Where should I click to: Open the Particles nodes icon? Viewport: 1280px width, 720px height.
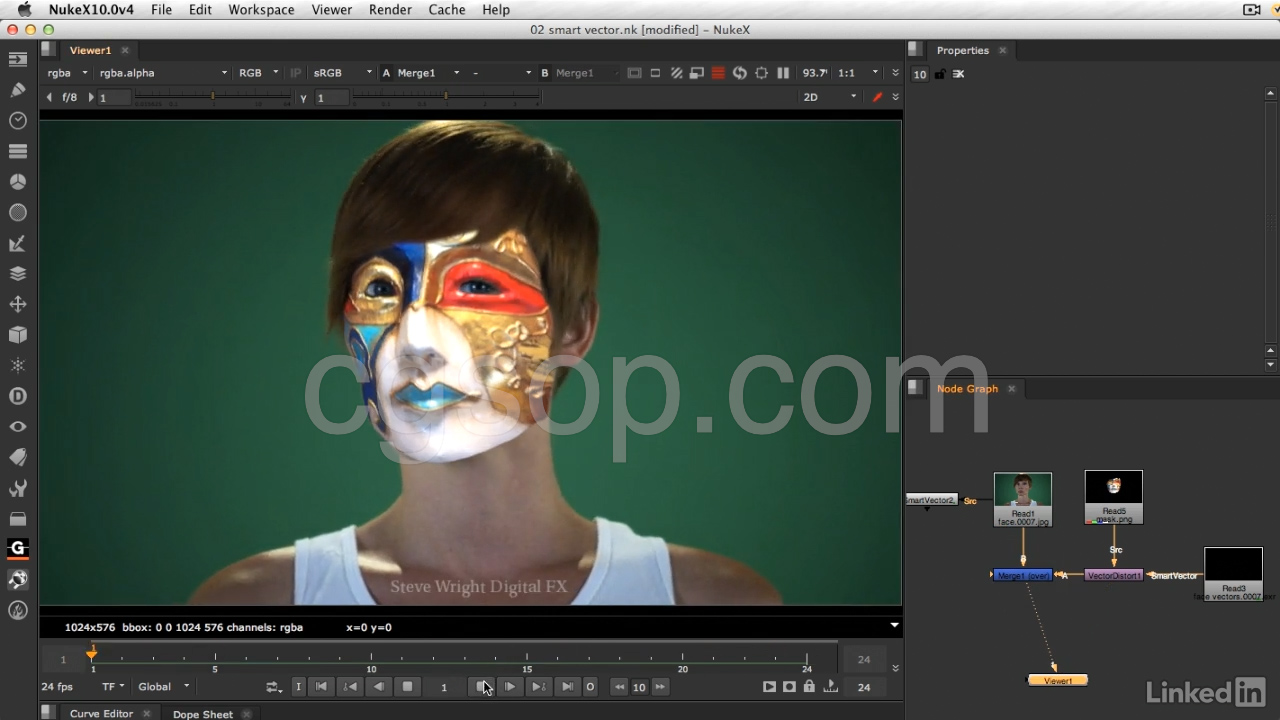tap(18, 365)
